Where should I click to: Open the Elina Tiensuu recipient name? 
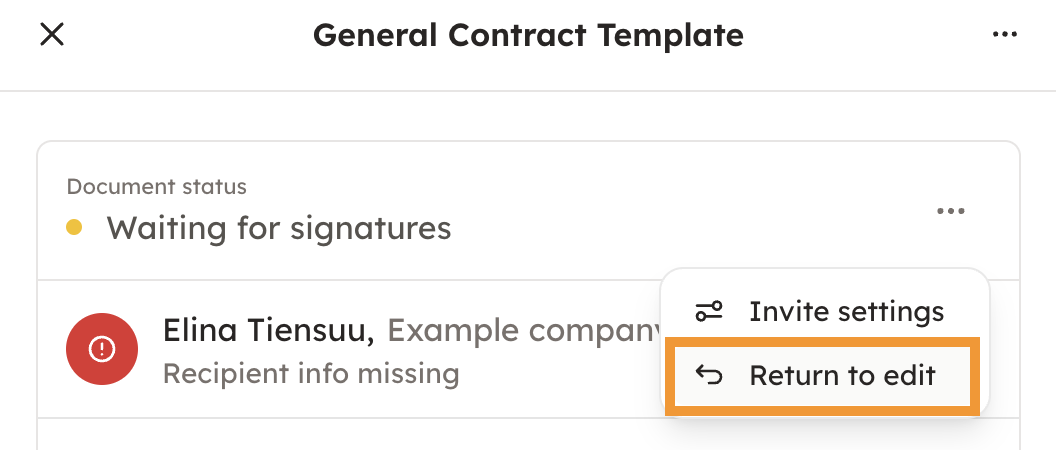[x=268, y=331]
